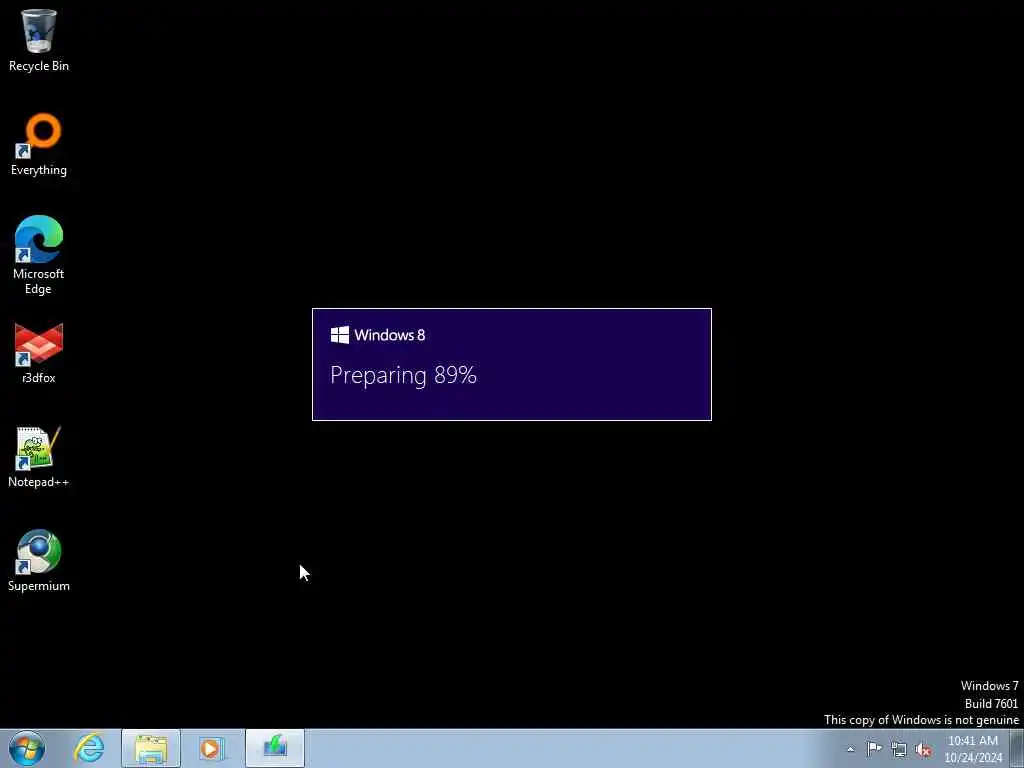The height and width of the screenshot is (768, 1024).
Task: Switch to the Windows 8 setup taskbar item
Action: click(x=275, y=748)
